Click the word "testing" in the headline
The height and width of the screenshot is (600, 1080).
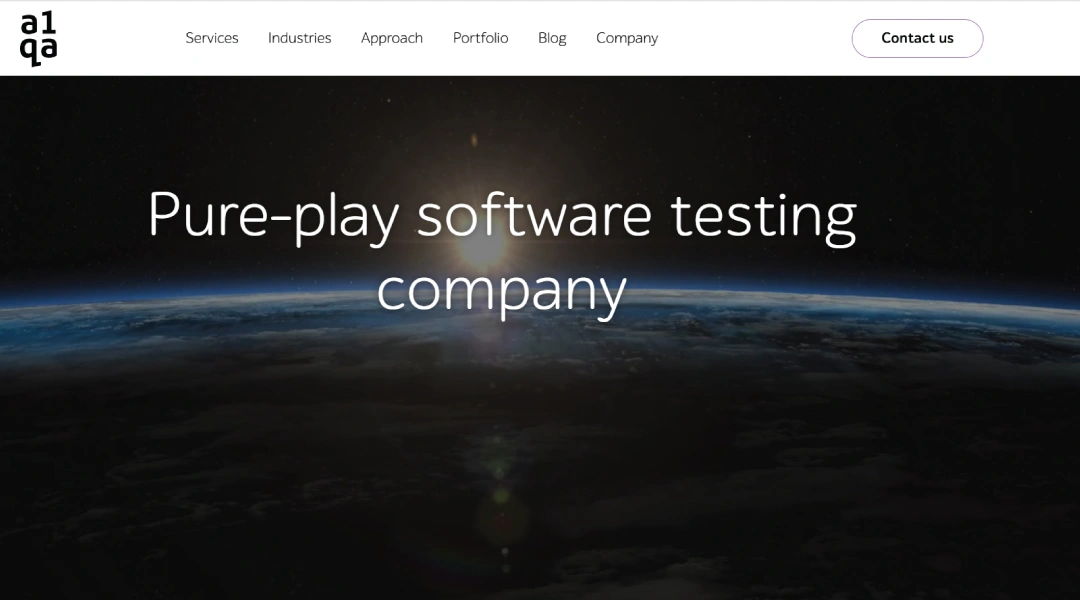pos(763,215)
